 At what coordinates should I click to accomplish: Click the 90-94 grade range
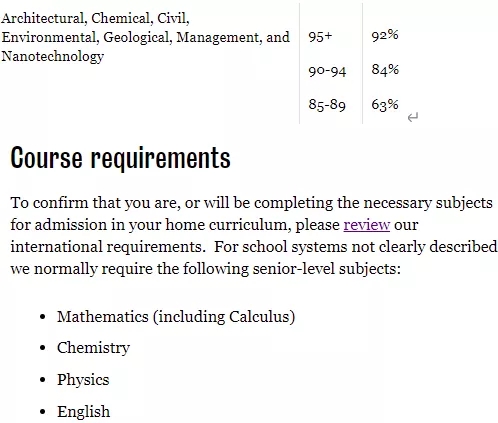pyautogui.click(x=327, y=71)
